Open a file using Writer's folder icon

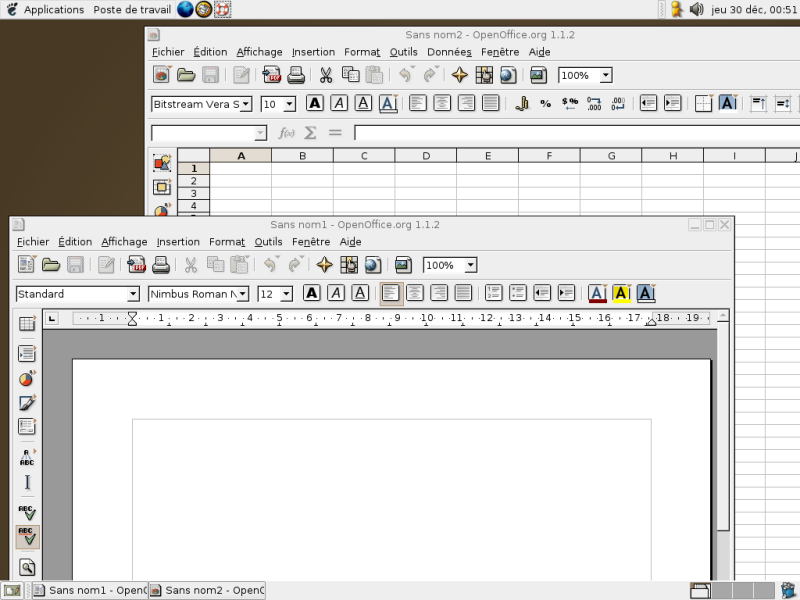[x=51, y=265]
